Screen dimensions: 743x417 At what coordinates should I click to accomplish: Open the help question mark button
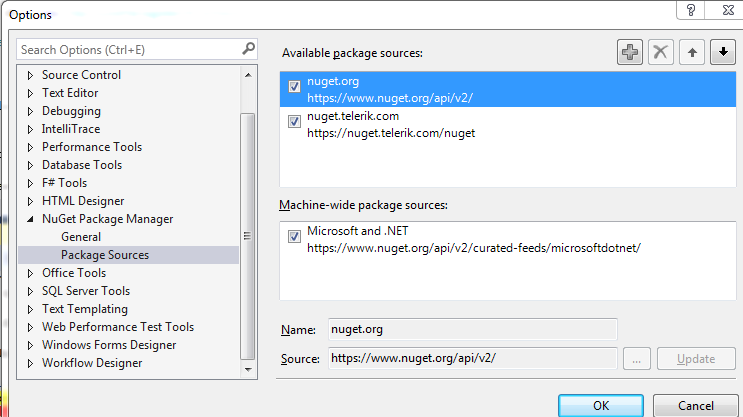tap(691, 10)
